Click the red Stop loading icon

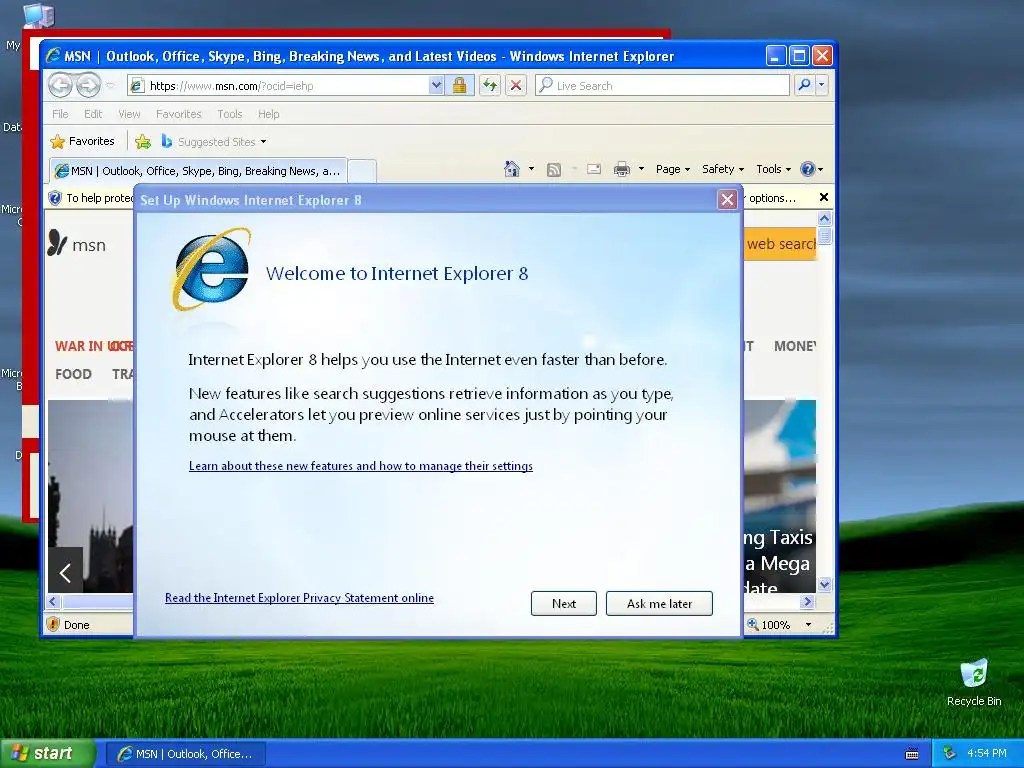click(516, 86)
